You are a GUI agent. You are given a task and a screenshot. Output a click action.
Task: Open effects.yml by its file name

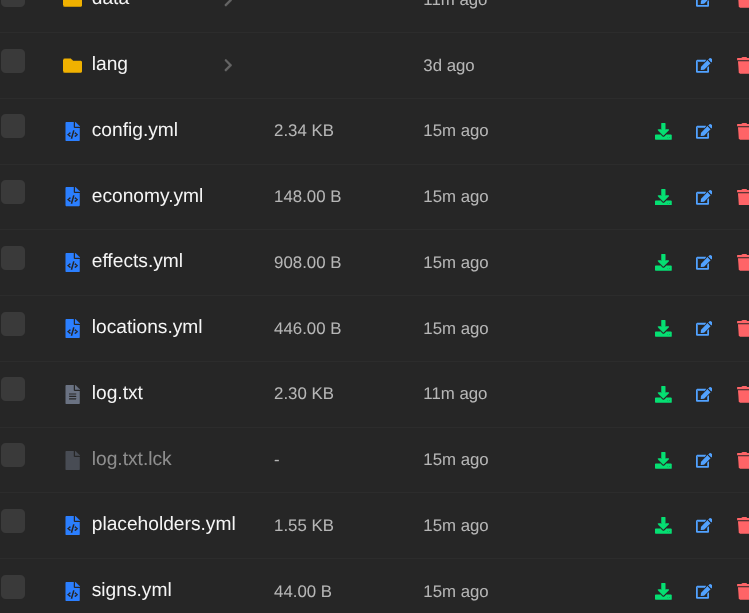pos(137,261)
